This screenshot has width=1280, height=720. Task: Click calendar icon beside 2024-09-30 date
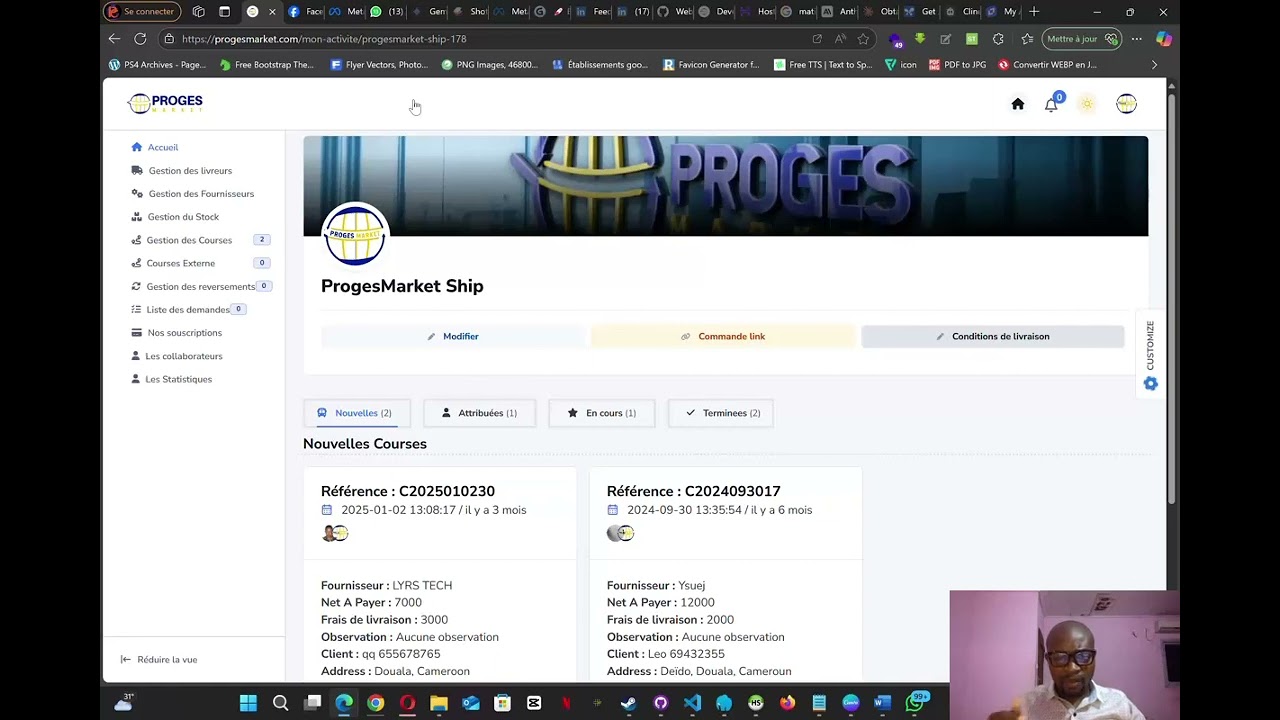click(613, 510)
